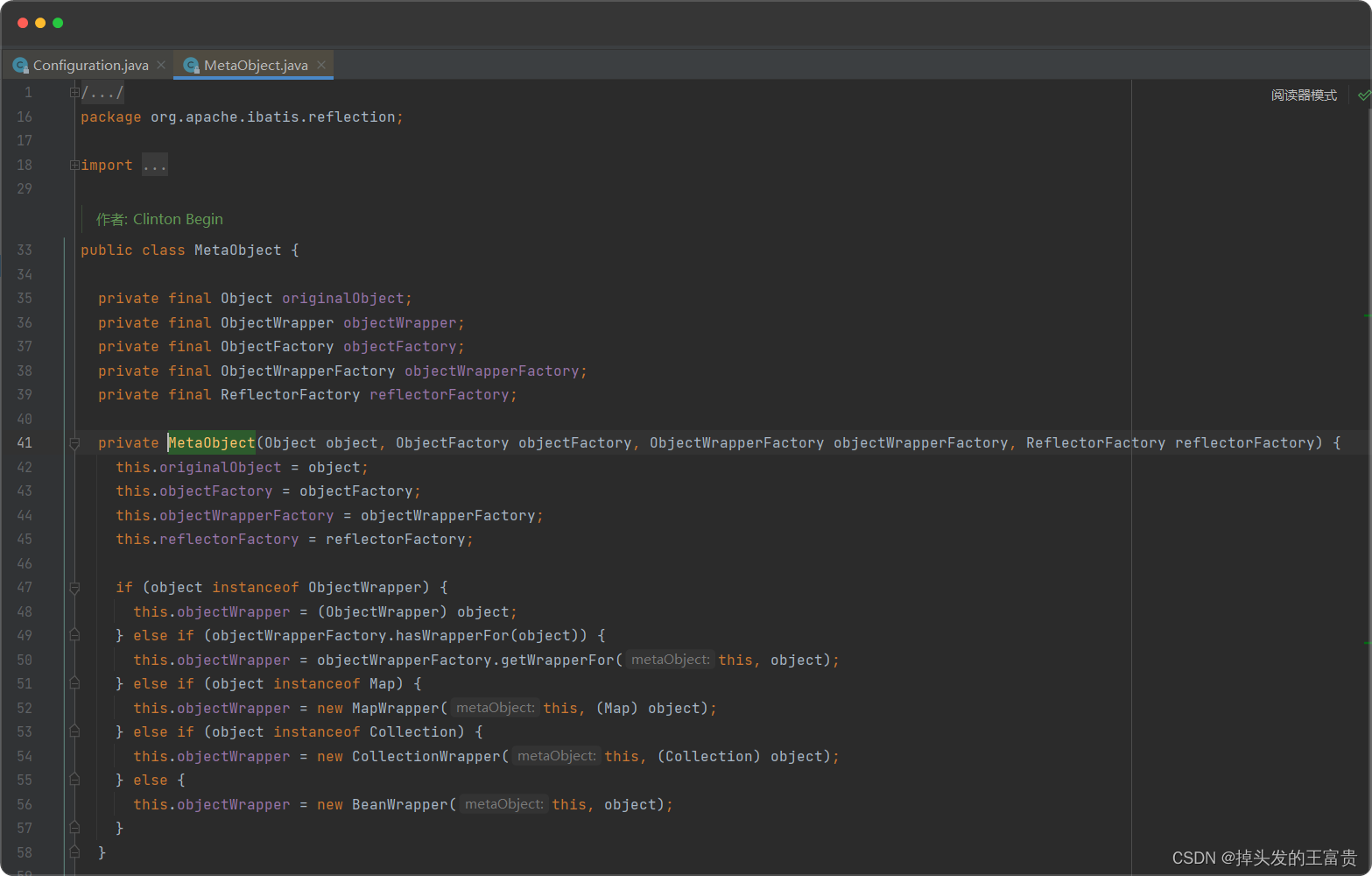Select the MetaObject.java tab
This screenshot has height=876, width=1372.
[256, 65]
